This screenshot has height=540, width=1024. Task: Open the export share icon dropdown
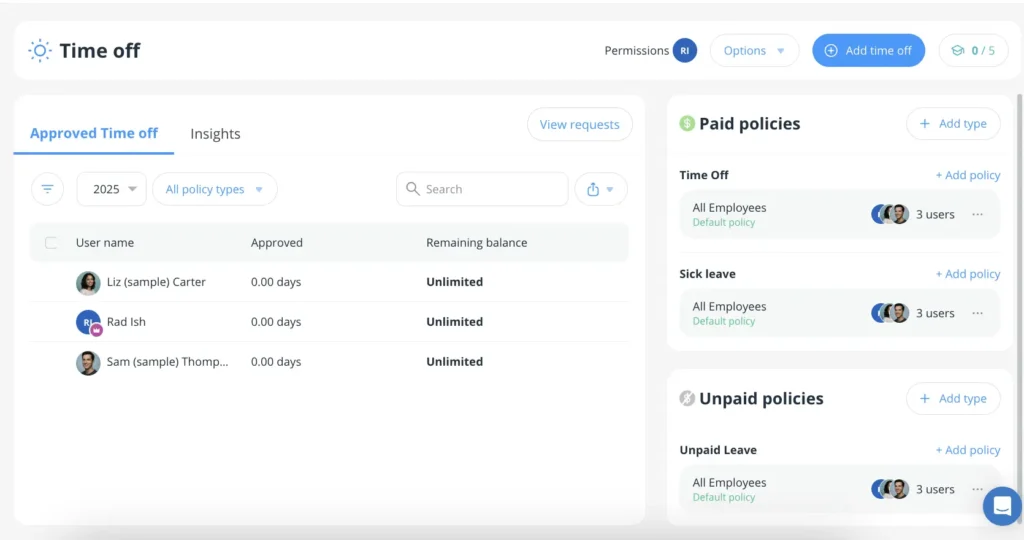tap(600, 189)
